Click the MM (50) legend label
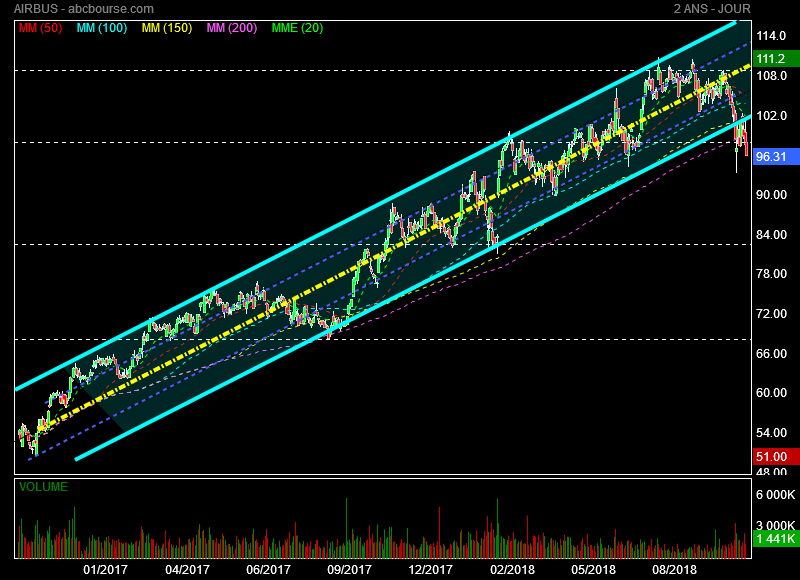 pyautogui.click(x=40, y=28)
